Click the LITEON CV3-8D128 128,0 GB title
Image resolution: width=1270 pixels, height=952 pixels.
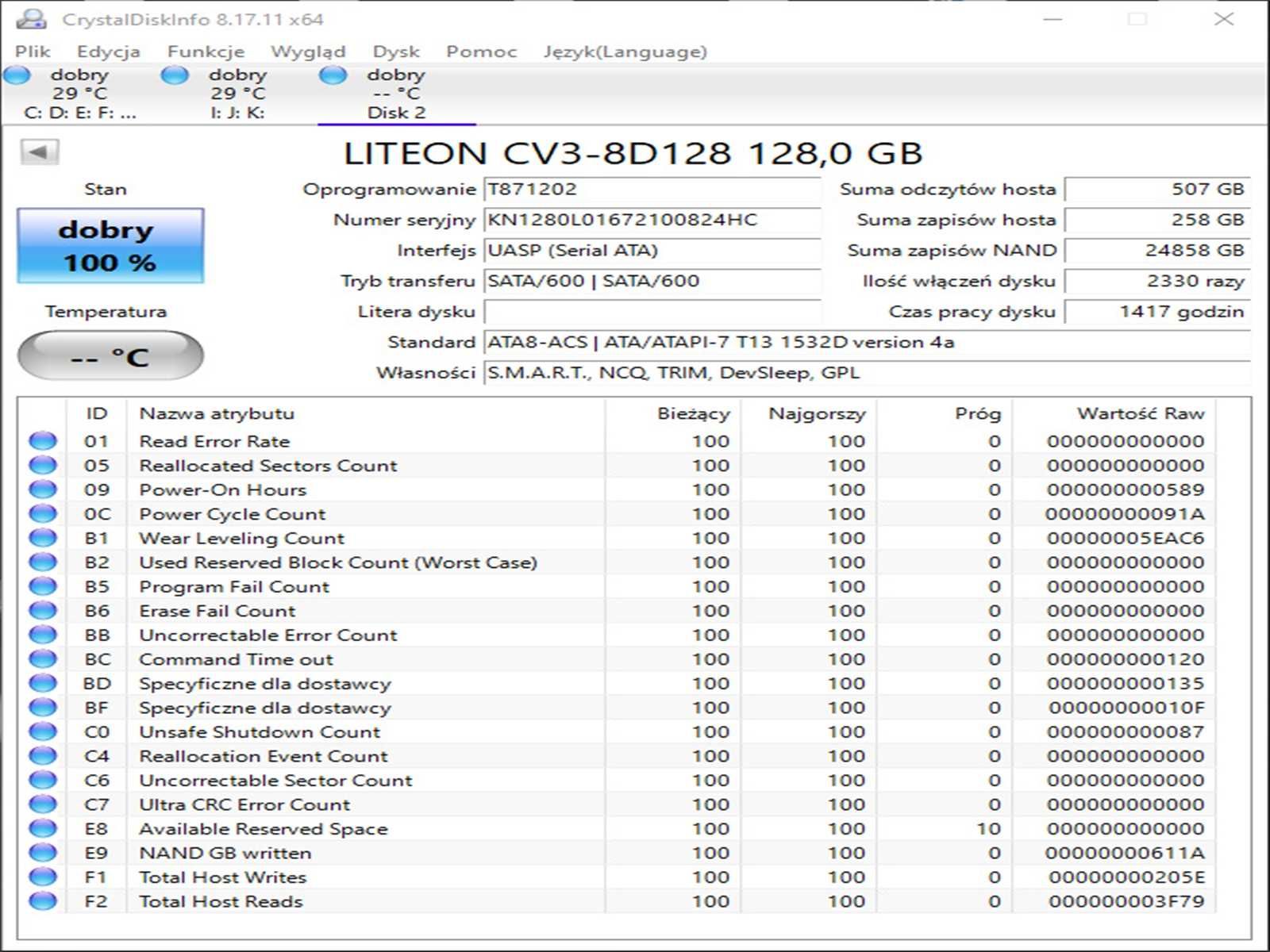click(633, 153)
